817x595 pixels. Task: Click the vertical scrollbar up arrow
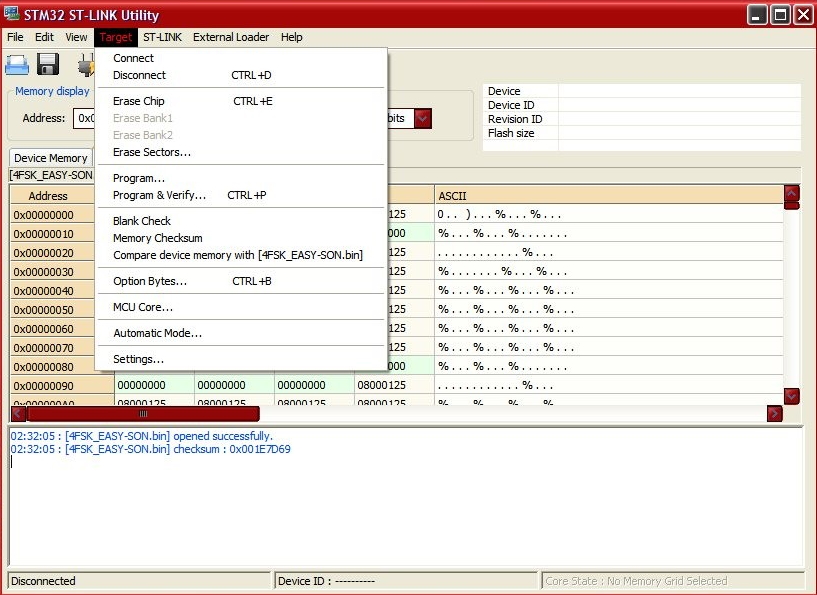(791, 194)
